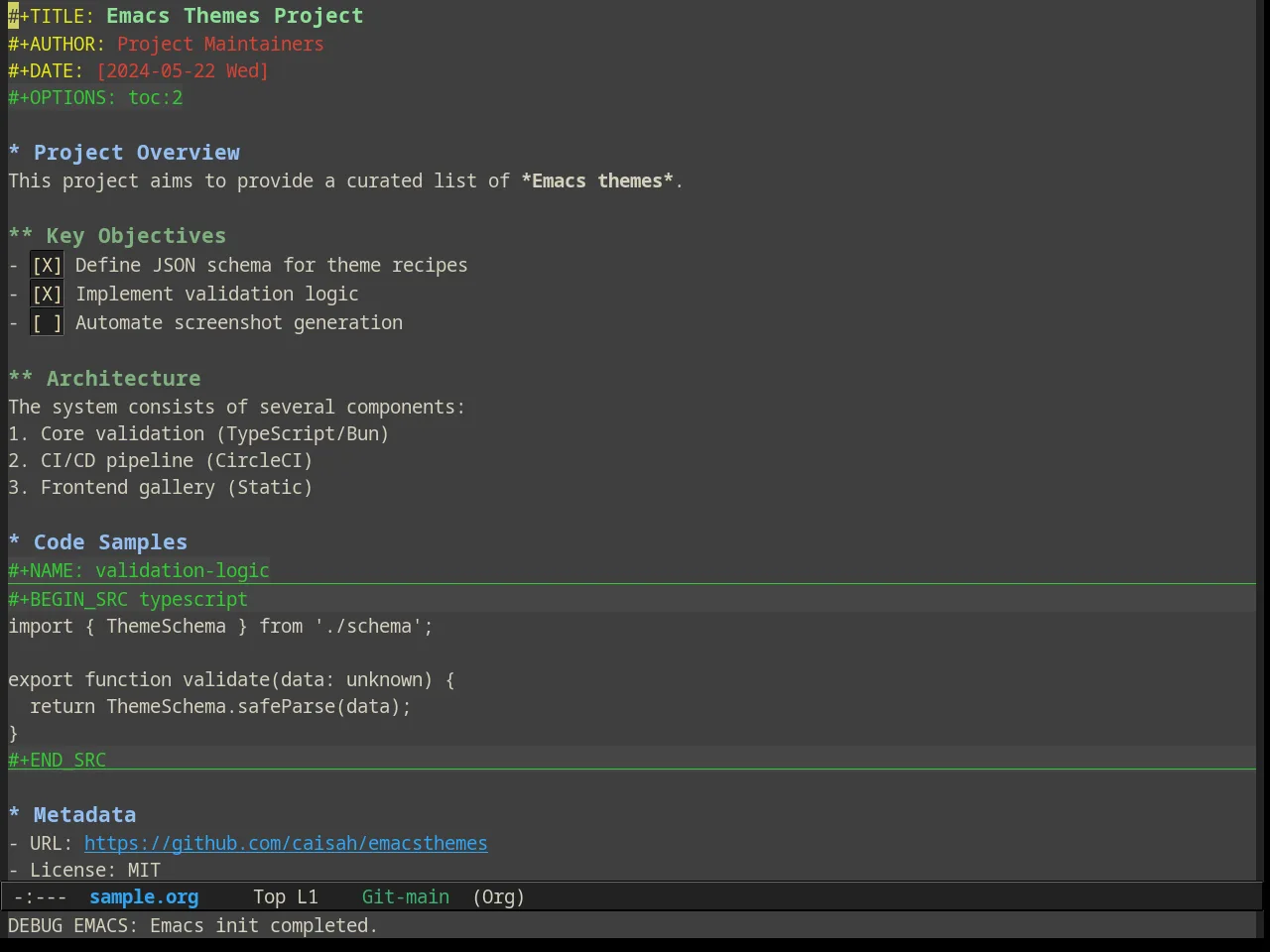Check the Automate screenshot generation box
Image resolution: width=1270 pixels, height=952 pixels.
47,322
